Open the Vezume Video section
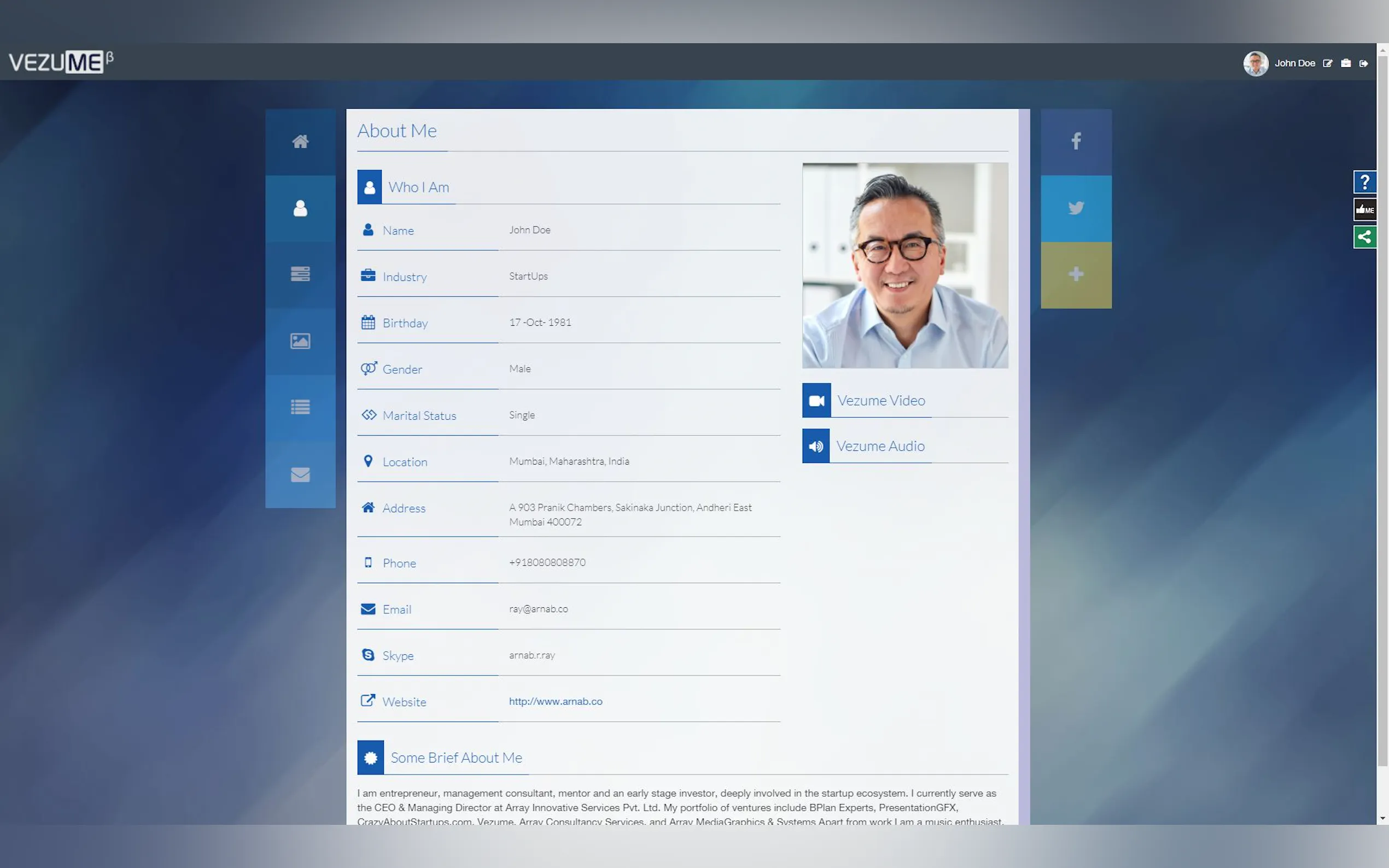The image size is (1389, 868). pos(880,401)
